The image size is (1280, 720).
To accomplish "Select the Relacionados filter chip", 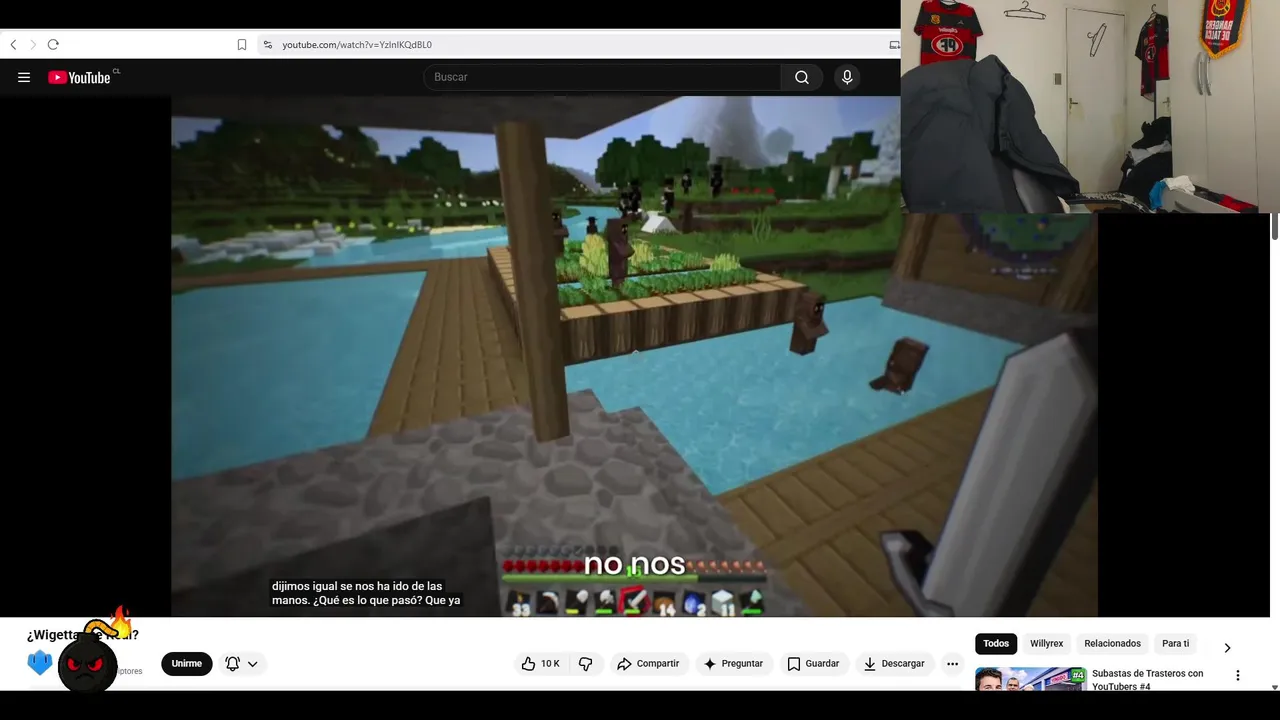I will [1113, 644].
